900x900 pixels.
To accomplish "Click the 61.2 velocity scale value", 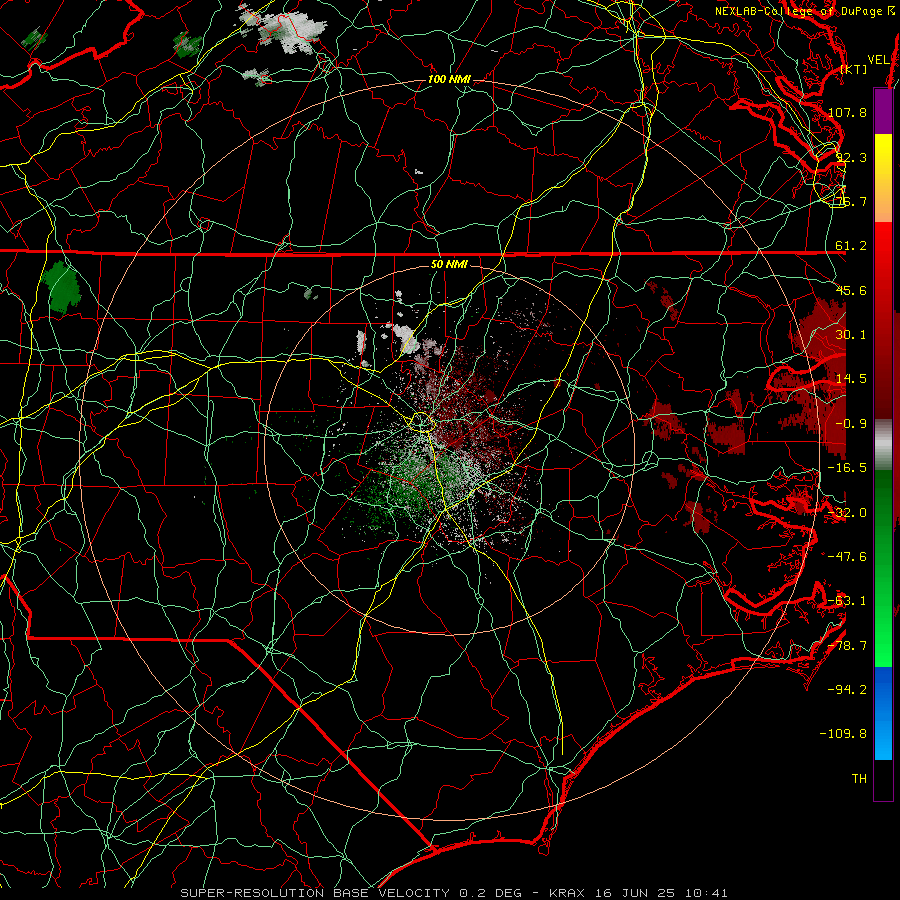I will 851,246.
